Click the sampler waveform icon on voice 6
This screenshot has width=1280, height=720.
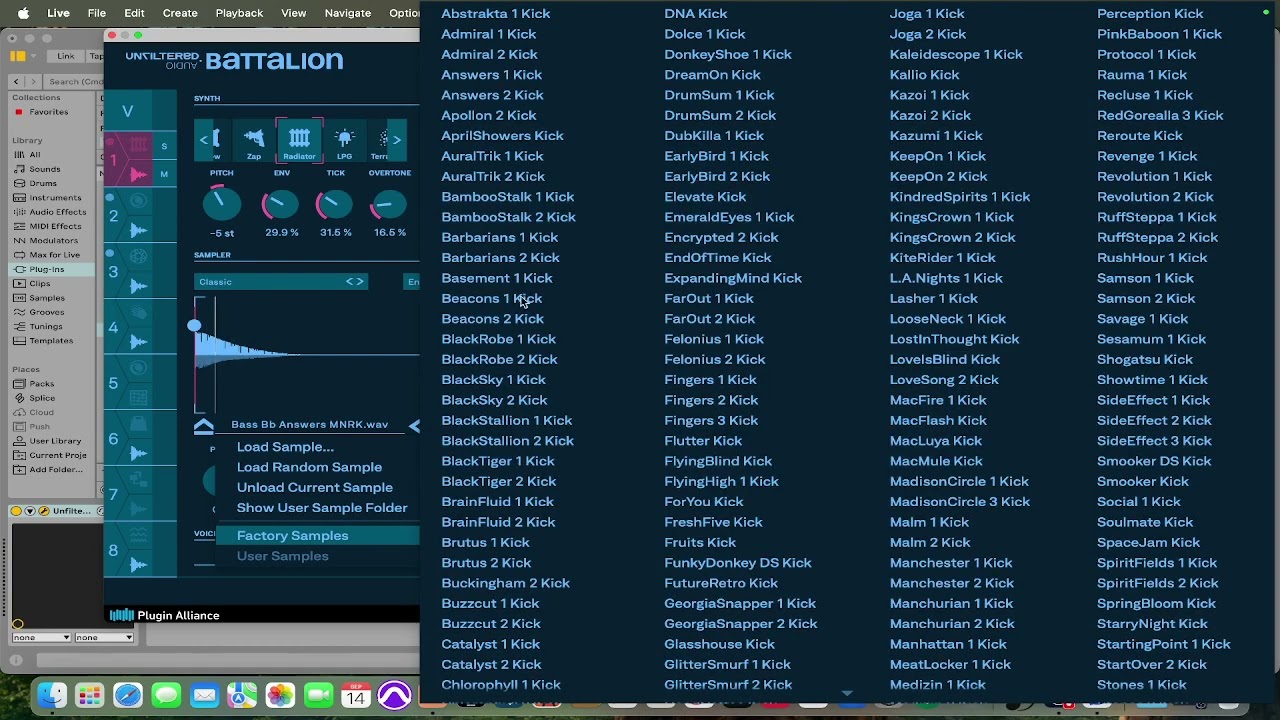click(x=138, y=454)
